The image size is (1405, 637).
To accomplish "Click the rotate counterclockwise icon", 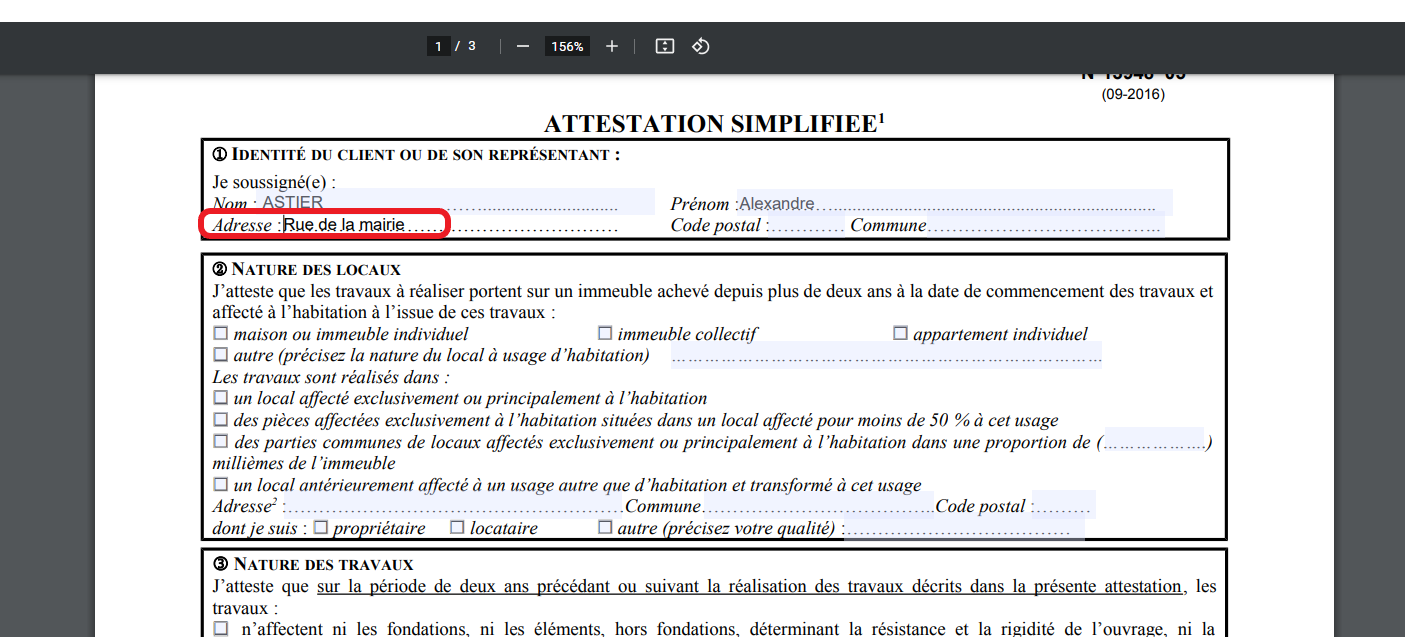I will click(x=701, y=46).
